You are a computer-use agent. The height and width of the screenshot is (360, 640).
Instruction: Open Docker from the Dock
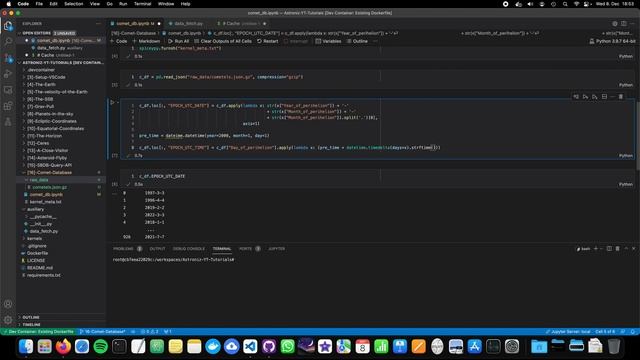(213, 347)
